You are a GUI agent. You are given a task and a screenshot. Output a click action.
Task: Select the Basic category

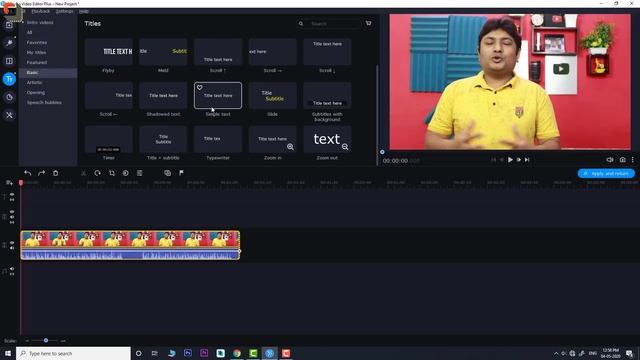click(x=48, y=73)
